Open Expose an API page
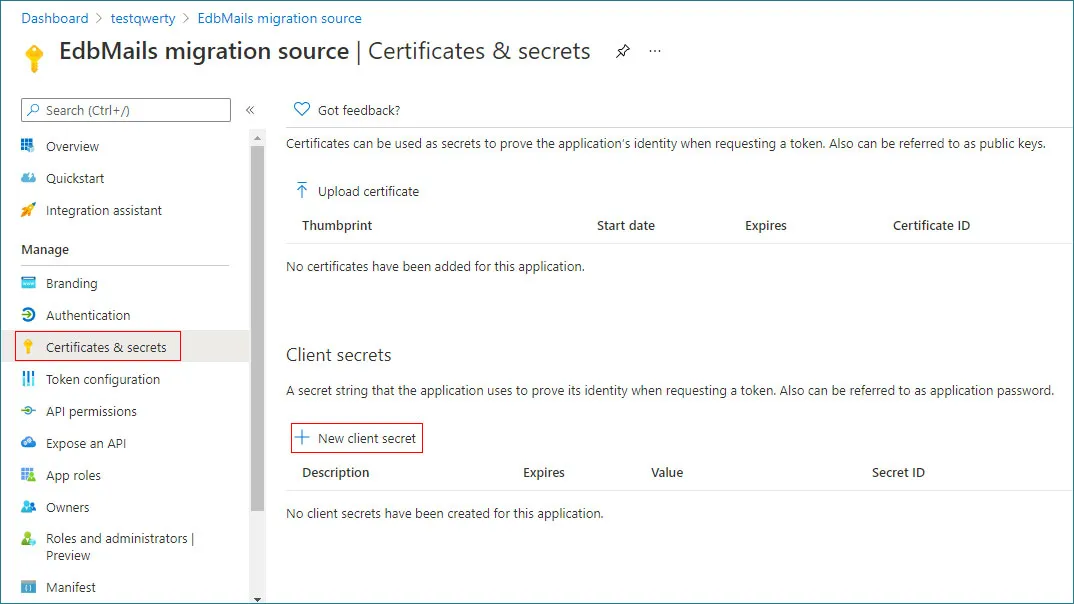The image size is (1074, 604). click(x=86, y=443)
